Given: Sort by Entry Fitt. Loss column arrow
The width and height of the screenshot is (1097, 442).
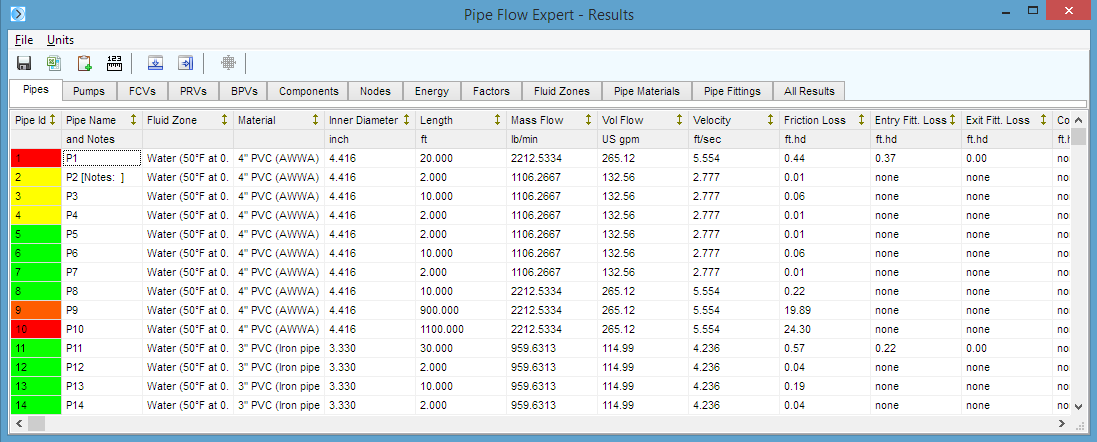Looking at the screenshot, I should [x=952, y=120].
